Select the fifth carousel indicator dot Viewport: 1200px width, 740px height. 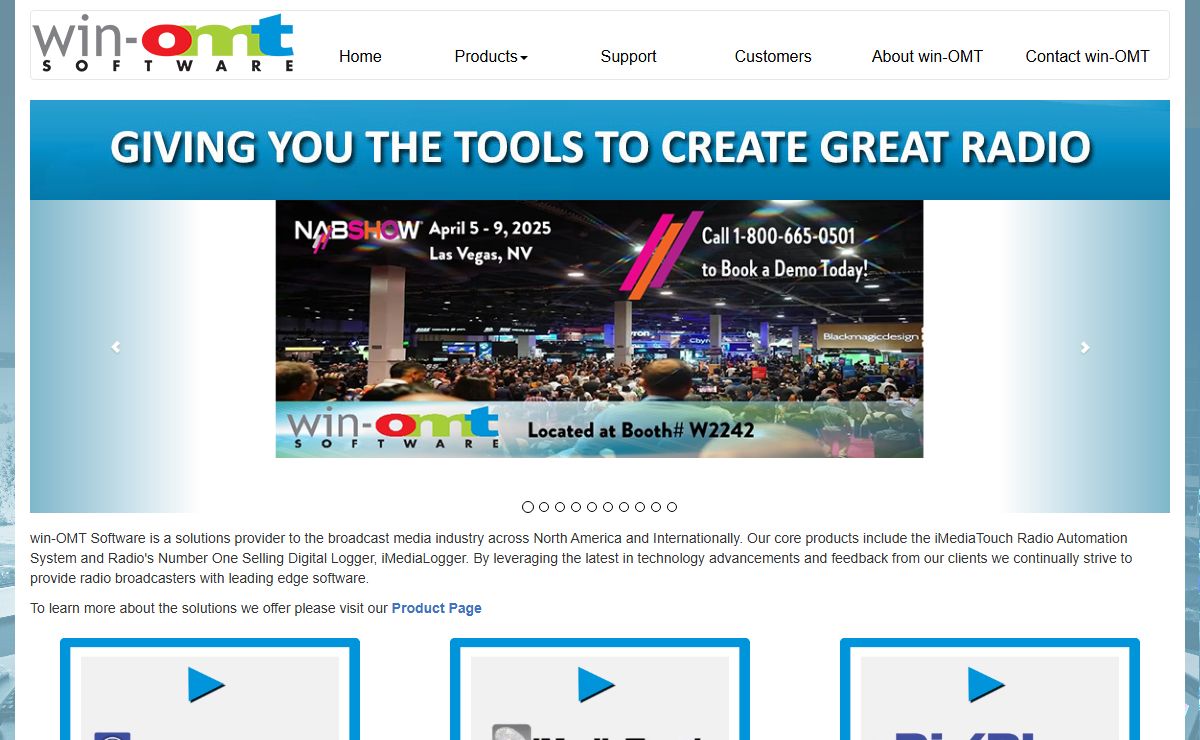point(592,507)
